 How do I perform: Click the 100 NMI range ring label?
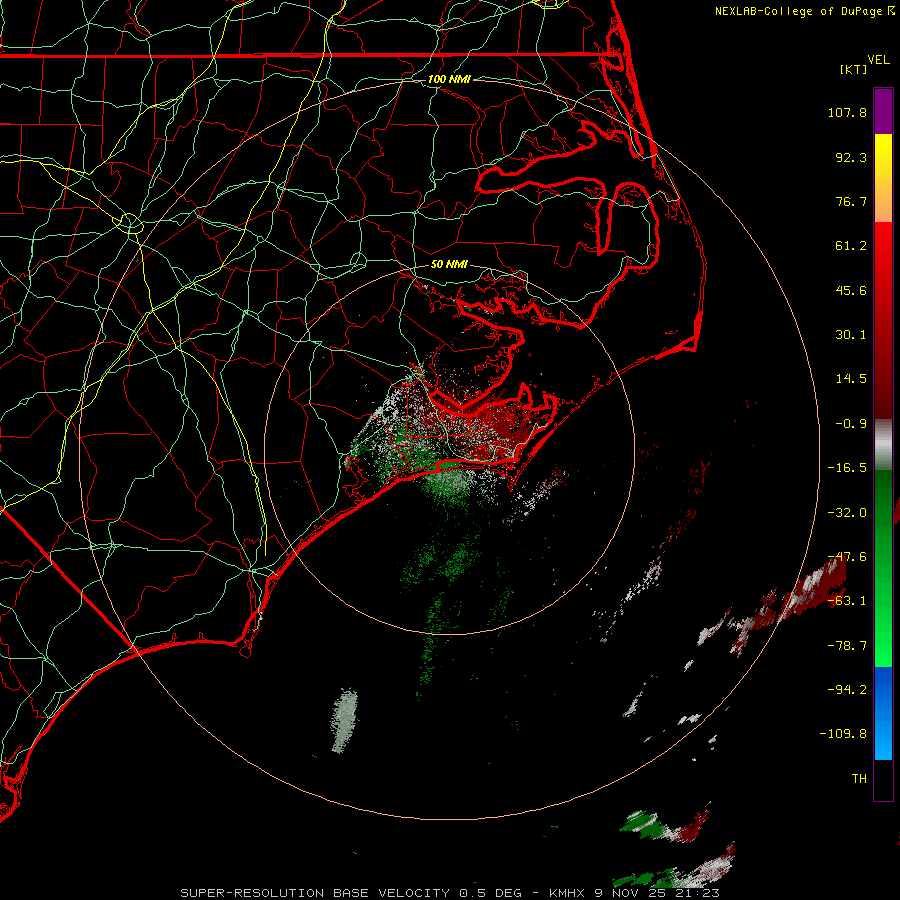click(x=449, y=79)
